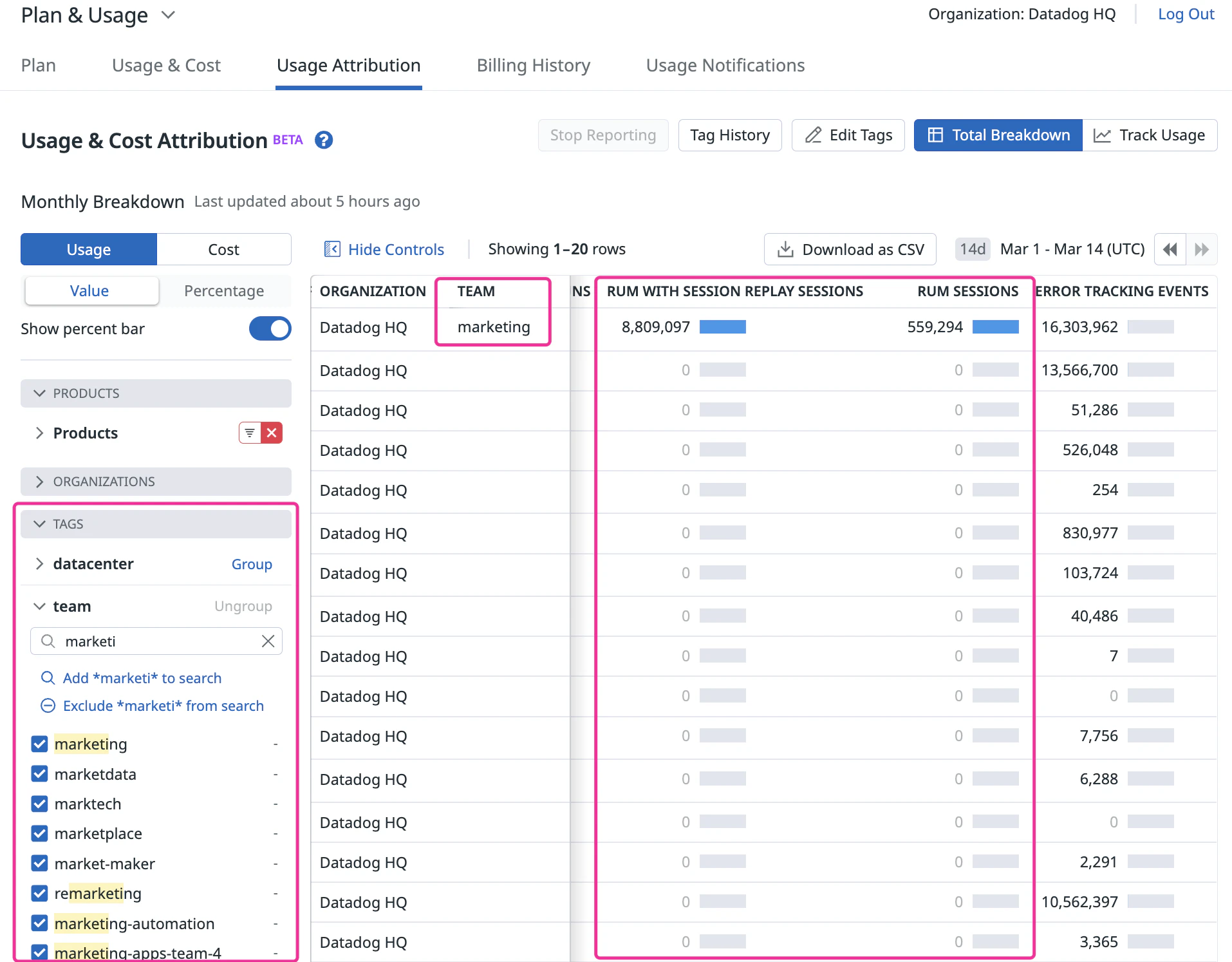This screenshot has width=1232, height=962.
Task: Open the Usage & Cost tab
Action: (x=166, y=66)
